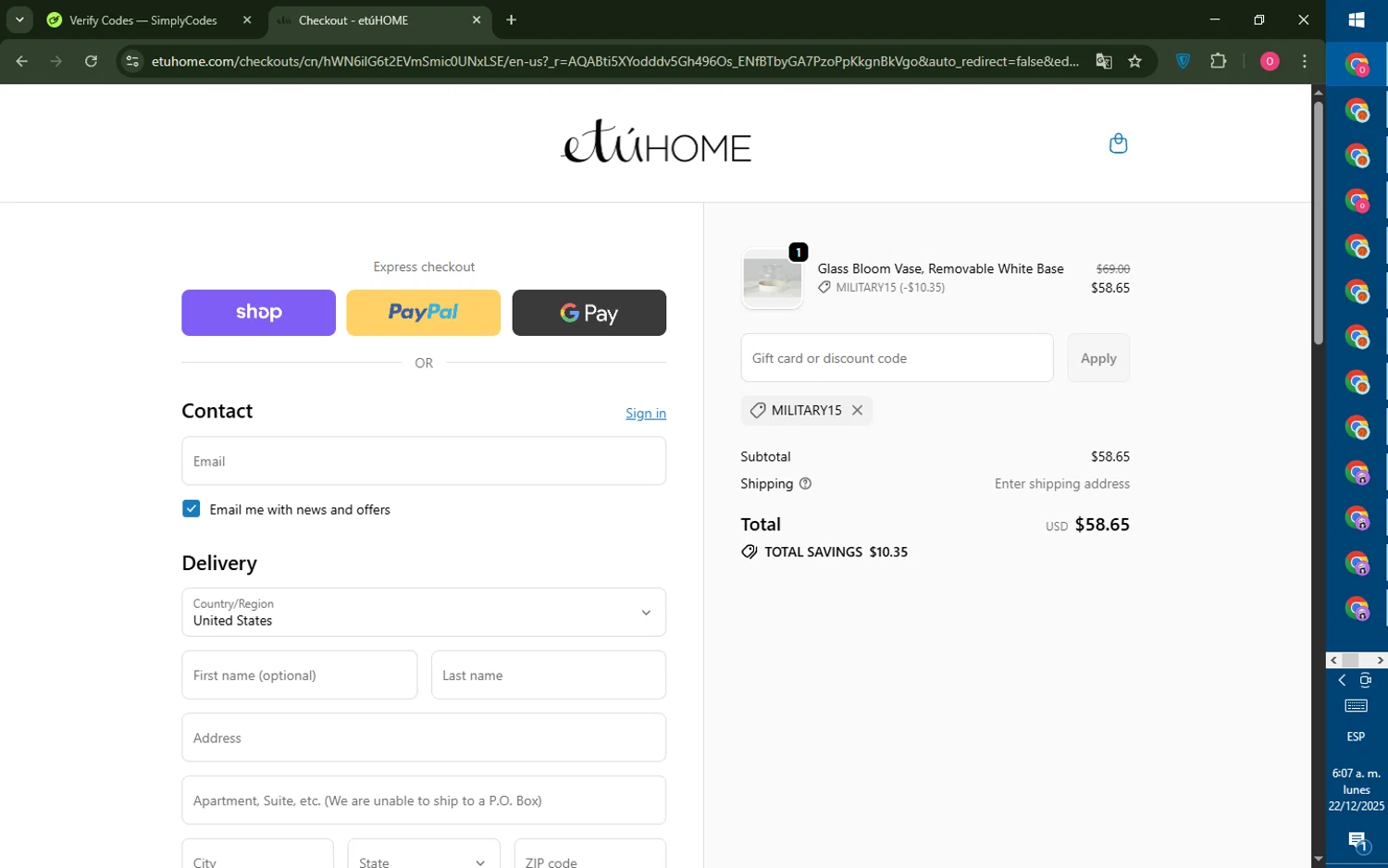This screenshot has height=868, width=1388.
Task: Open the Chrome profile avatar
Action: [x=1270, y=61]
